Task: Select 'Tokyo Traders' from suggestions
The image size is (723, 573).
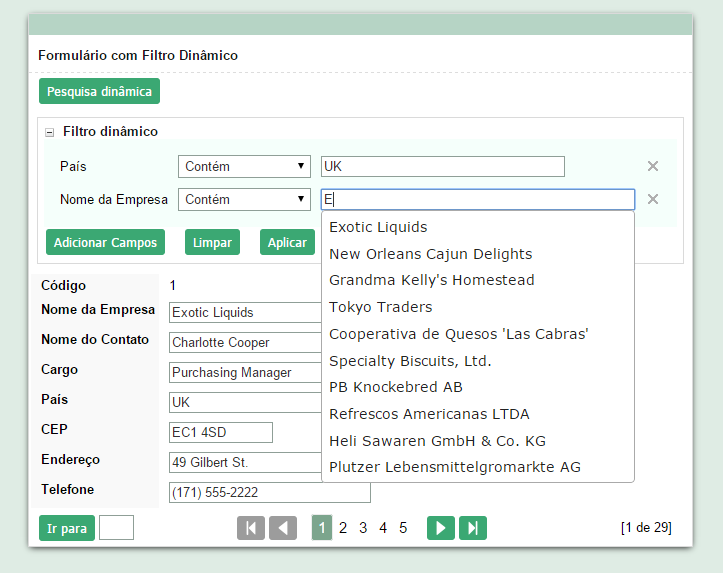Action: coord(380,307)
